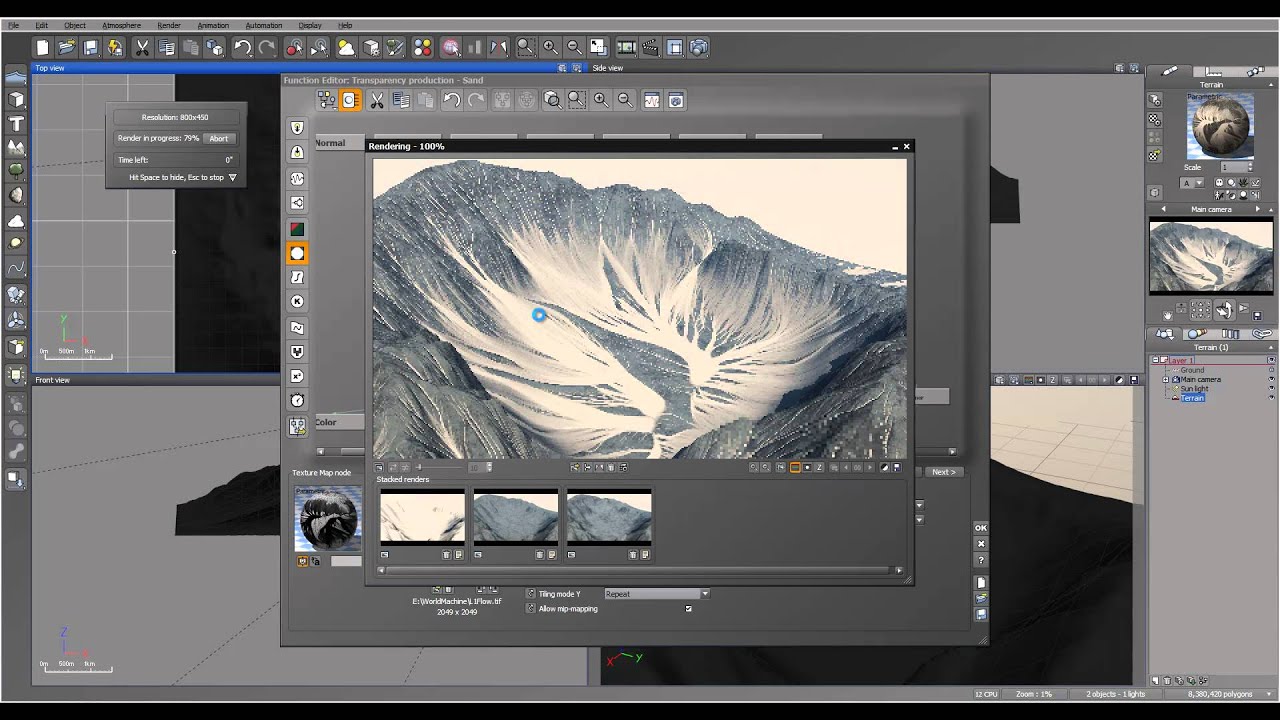Expand render dialog options triangle after Esc to stop
This screenshot has height=720, width=1280.
click(x=232, y=177)
